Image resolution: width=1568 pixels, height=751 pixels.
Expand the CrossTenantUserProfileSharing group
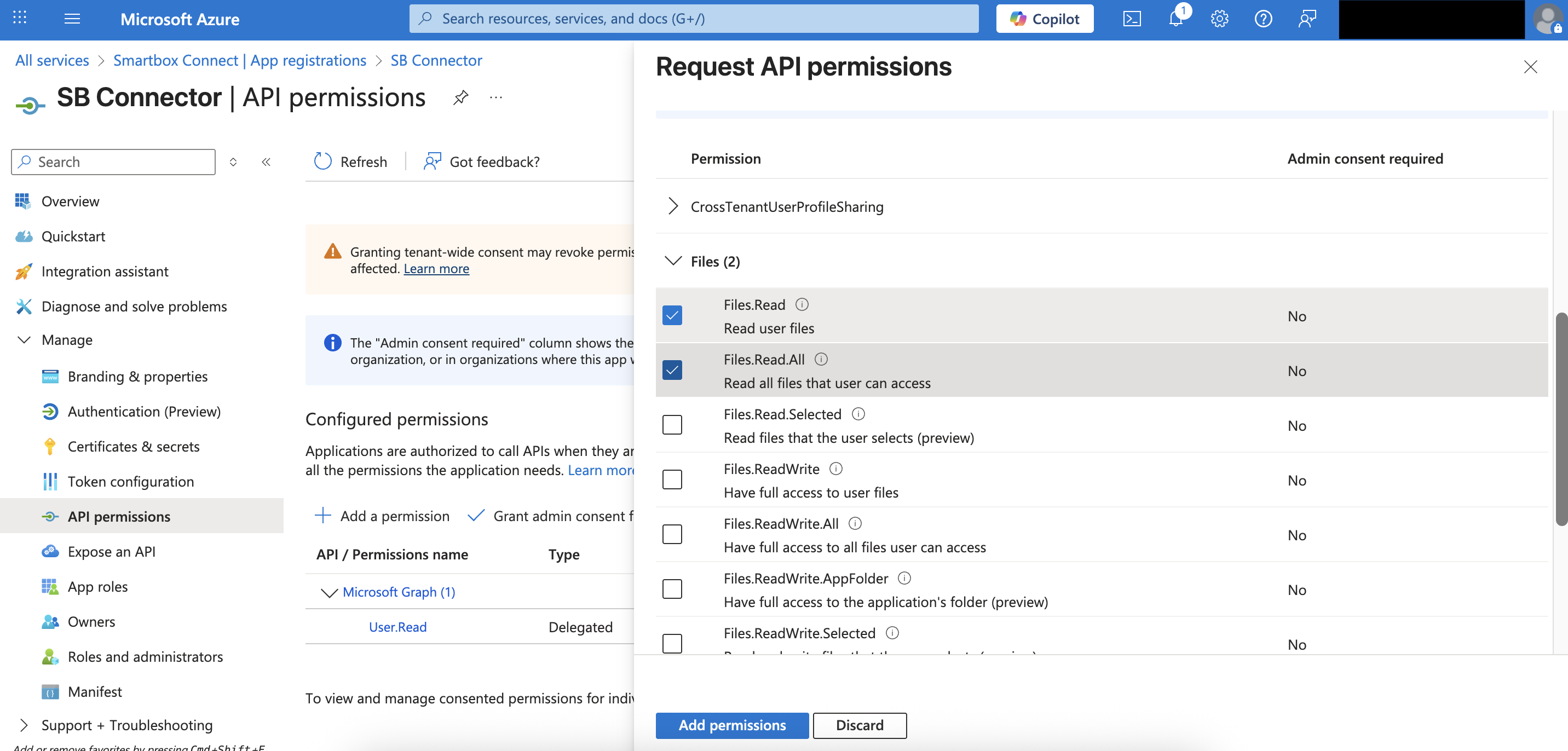(673, 206)
